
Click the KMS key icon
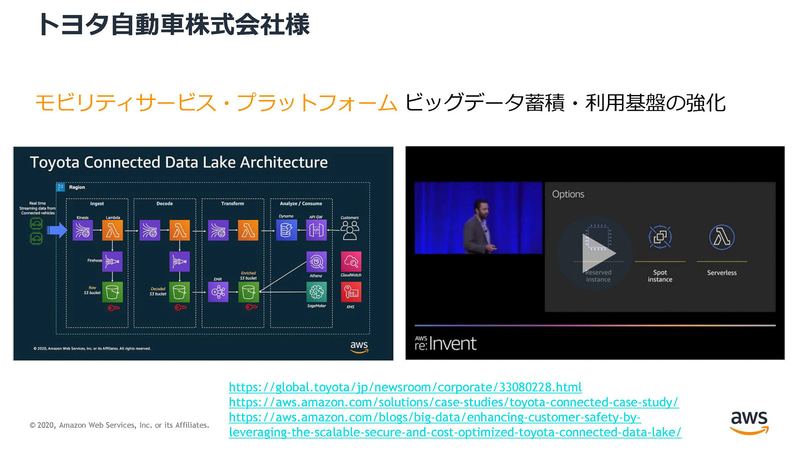[351, 292]
